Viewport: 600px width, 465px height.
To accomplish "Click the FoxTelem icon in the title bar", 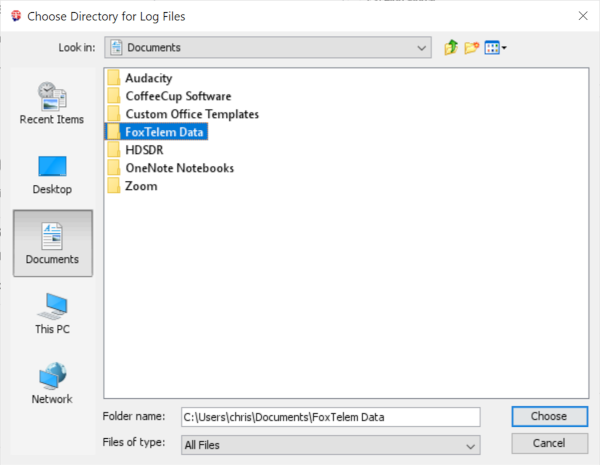I will 16,16.
